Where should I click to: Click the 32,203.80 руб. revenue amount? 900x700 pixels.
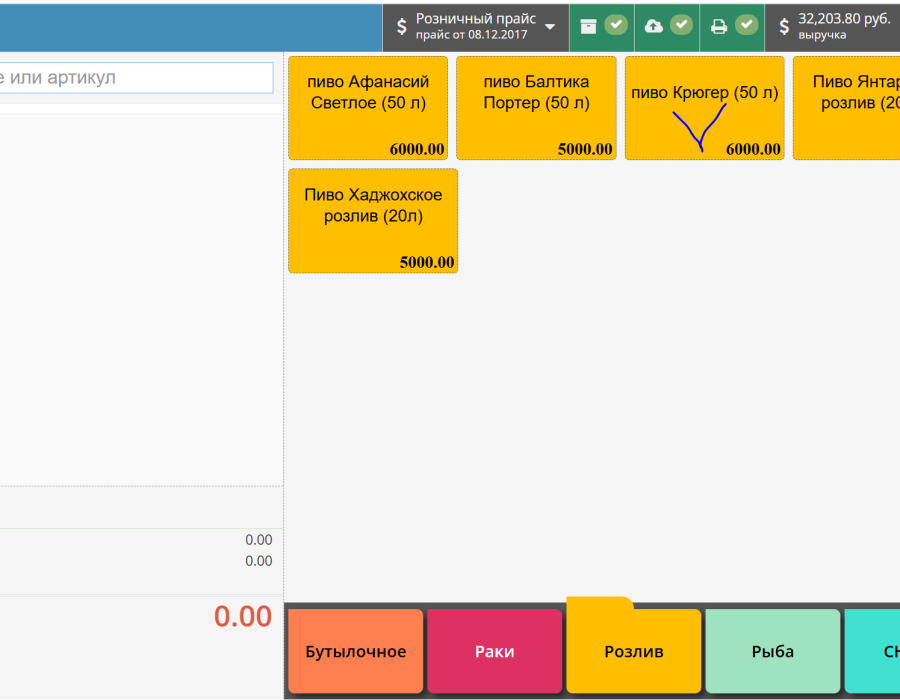(x=844, y=19)
